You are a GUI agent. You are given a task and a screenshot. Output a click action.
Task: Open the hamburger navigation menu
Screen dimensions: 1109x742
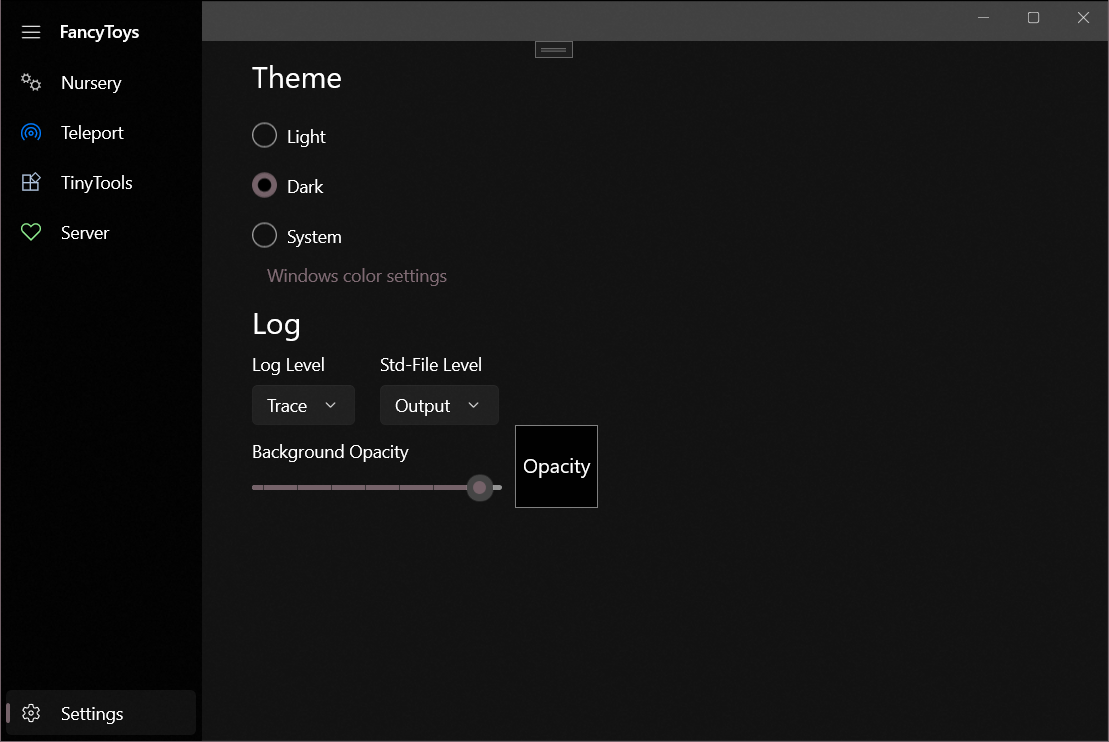coord(30,31)
